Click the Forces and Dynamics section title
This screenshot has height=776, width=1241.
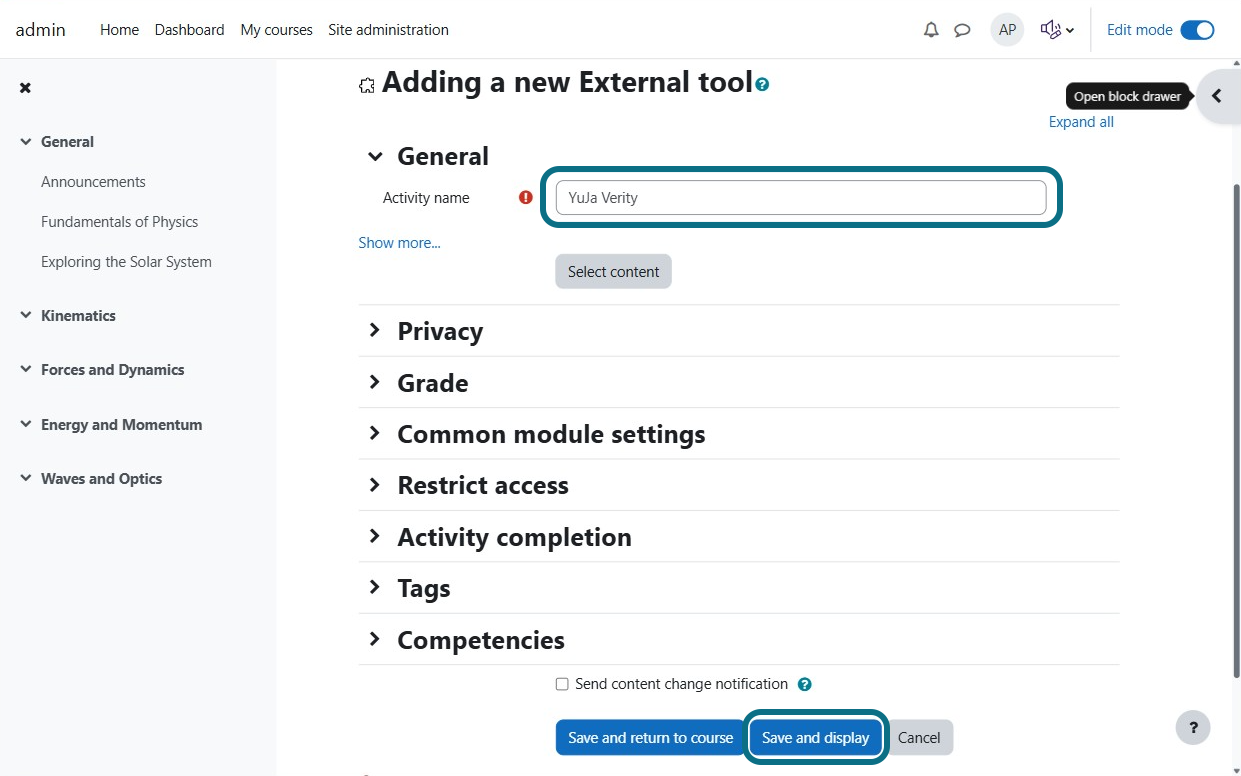(112, 369)
